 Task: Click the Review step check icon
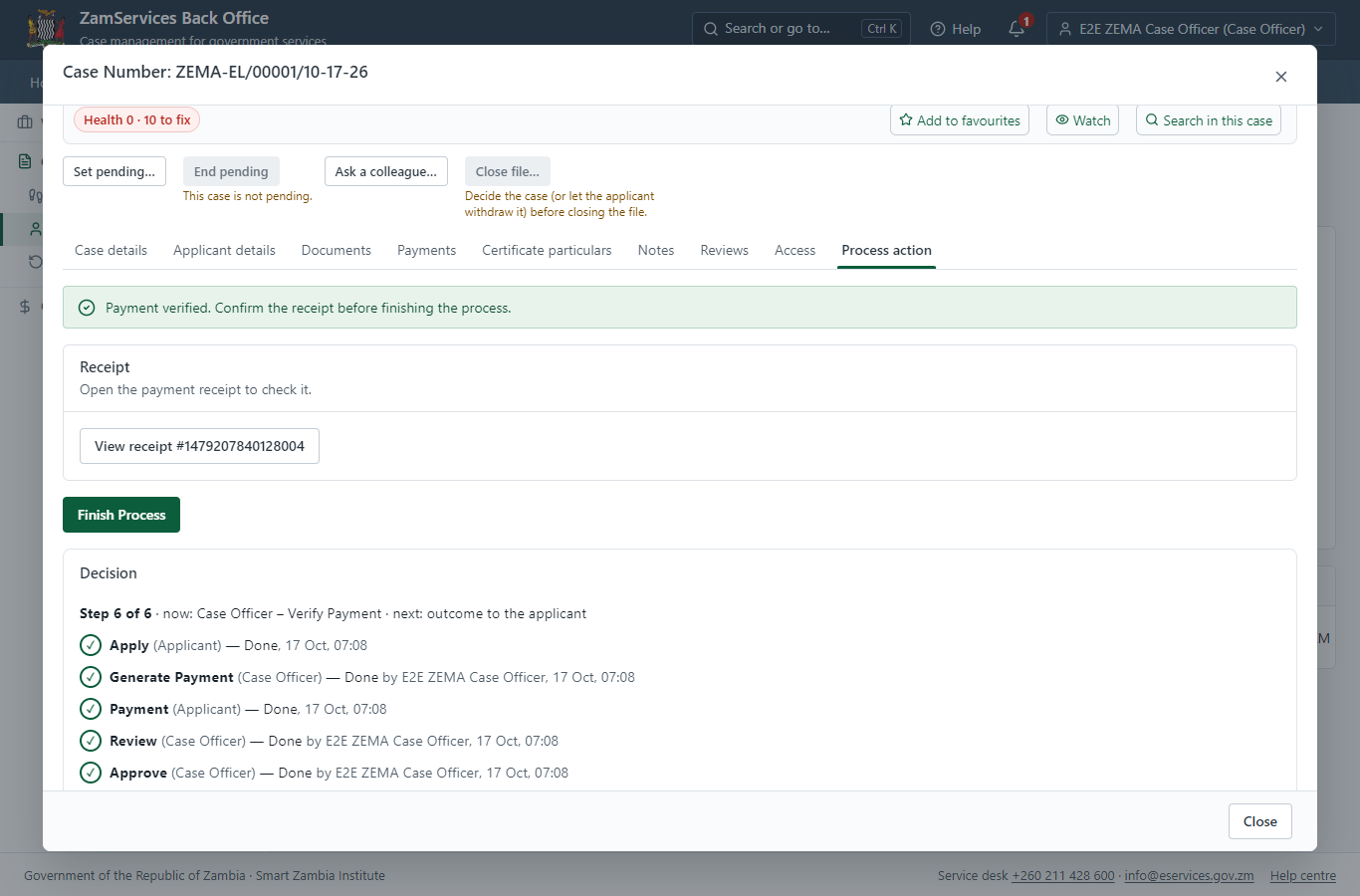91,741
